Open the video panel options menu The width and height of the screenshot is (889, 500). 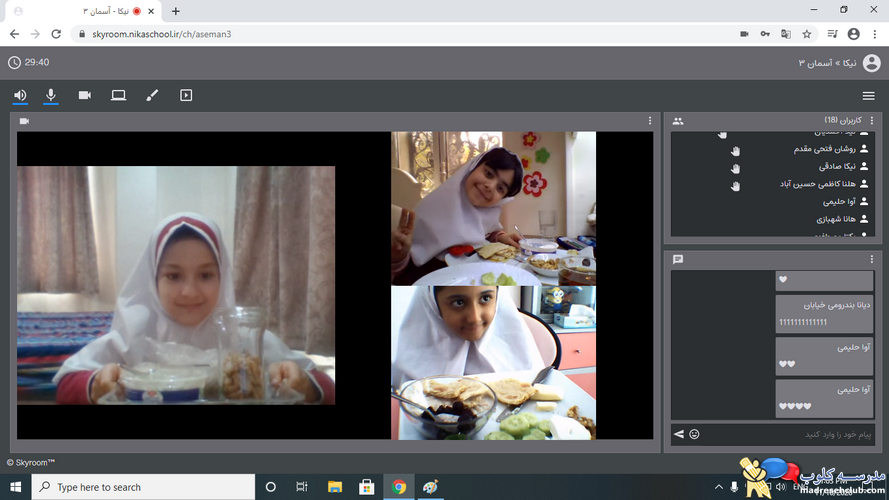pyautogui.click(x=650, y=121)
